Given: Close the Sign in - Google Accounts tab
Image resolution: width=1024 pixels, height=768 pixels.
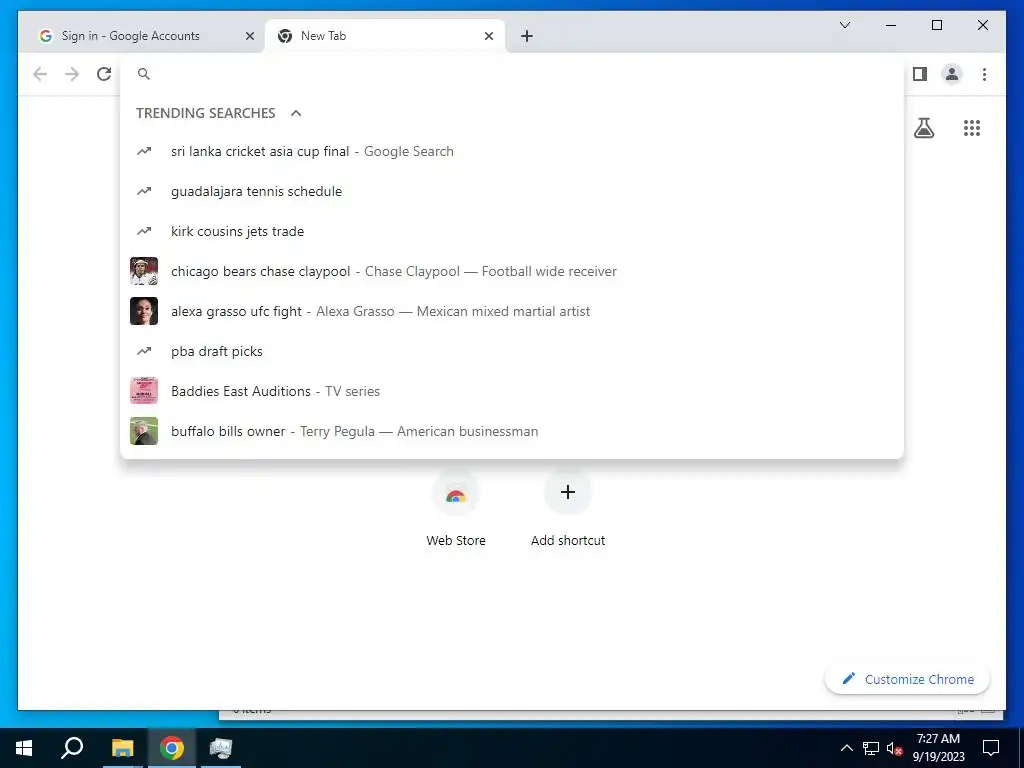Looking at the screenshot, I should click(249, 36).
